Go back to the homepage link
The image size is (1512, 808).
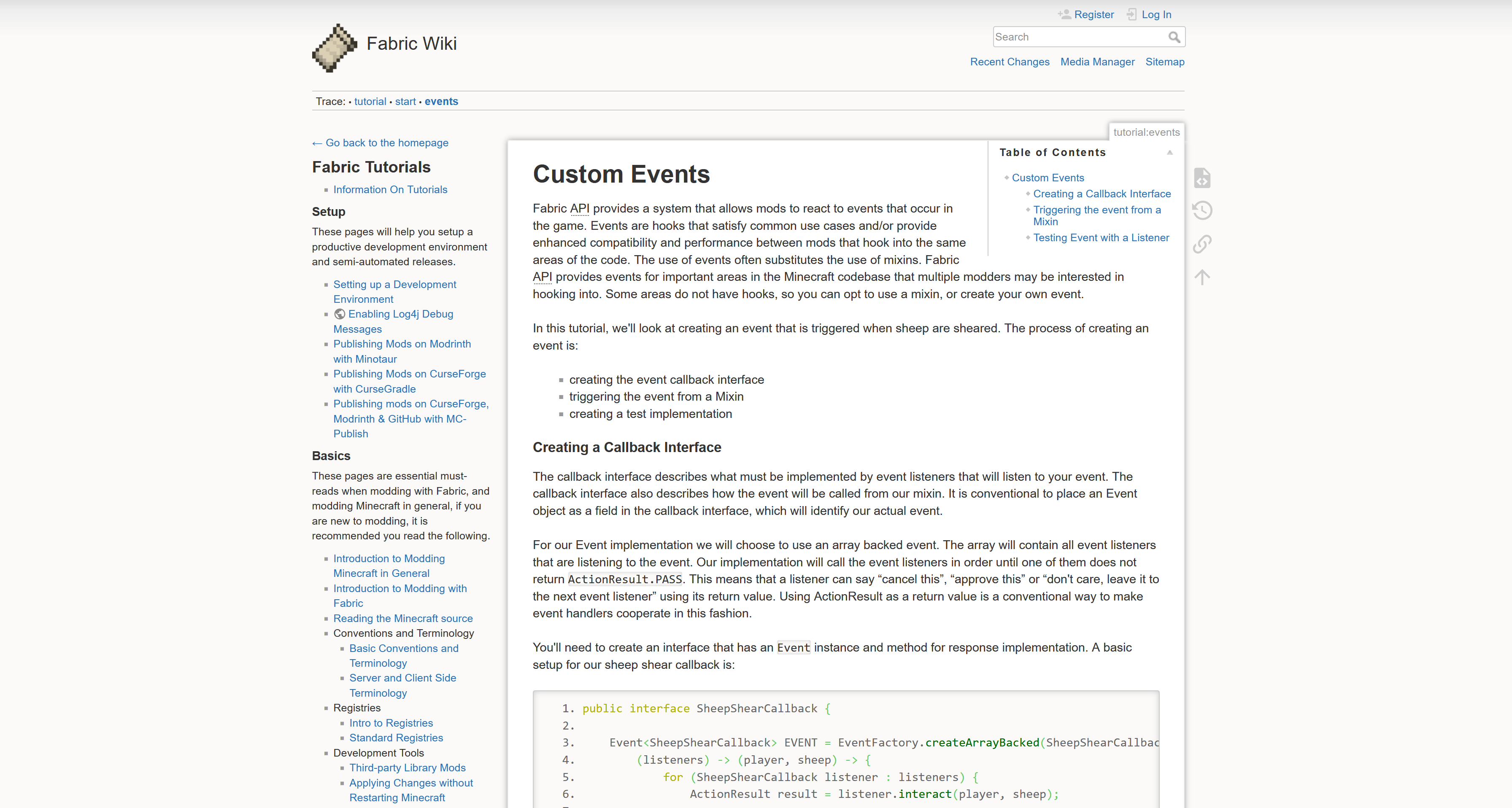(381, 143)
